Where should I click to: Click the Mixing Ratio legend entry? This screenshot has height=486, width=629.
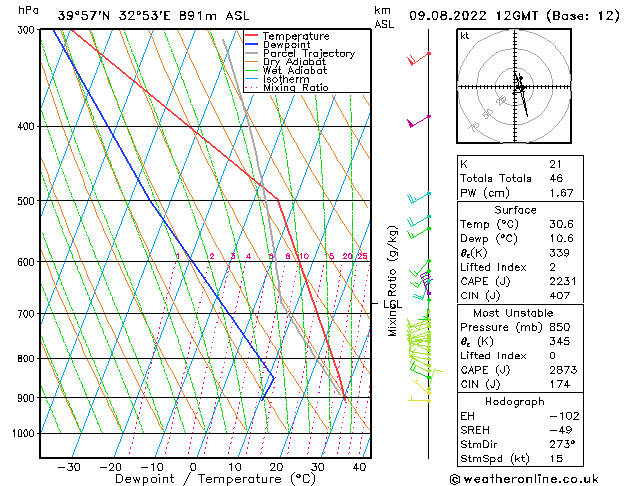287,87
